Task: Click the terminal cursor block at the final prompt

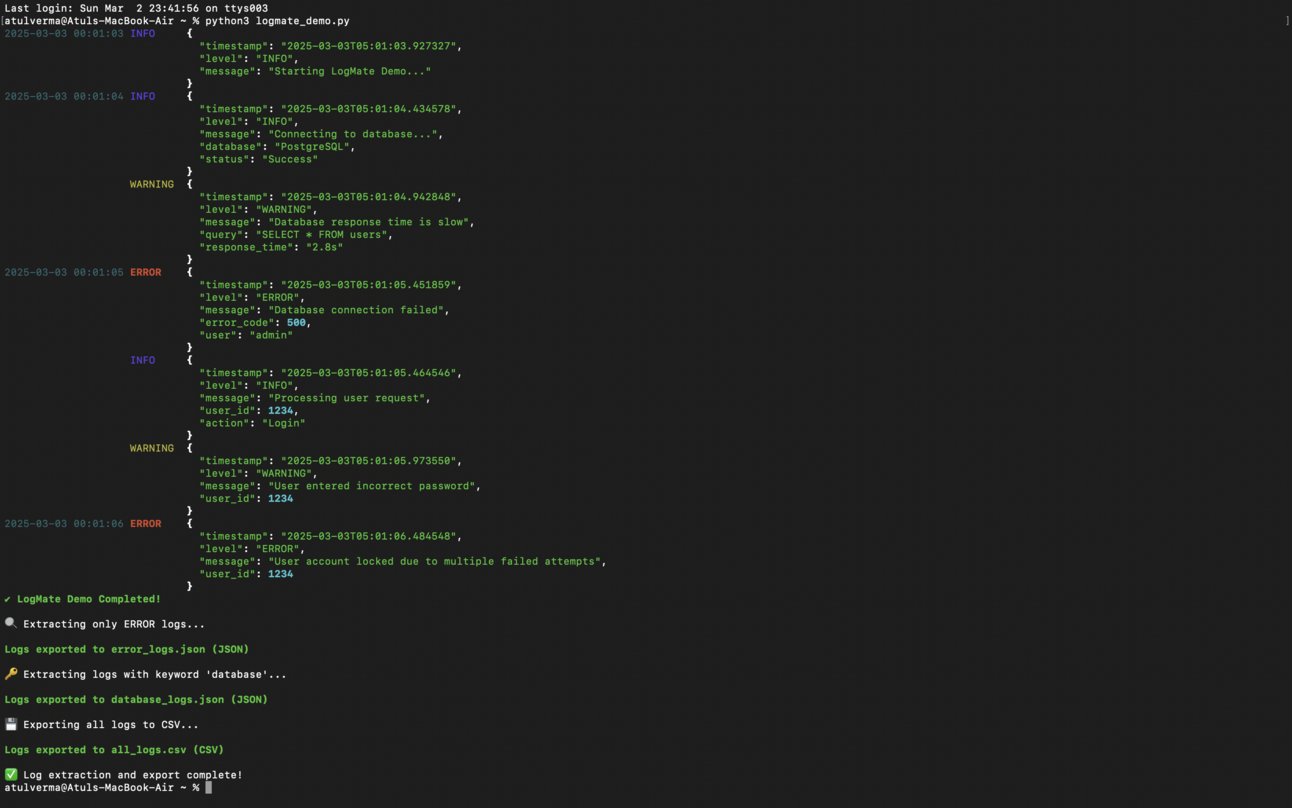Action: [x=208, y=787]
